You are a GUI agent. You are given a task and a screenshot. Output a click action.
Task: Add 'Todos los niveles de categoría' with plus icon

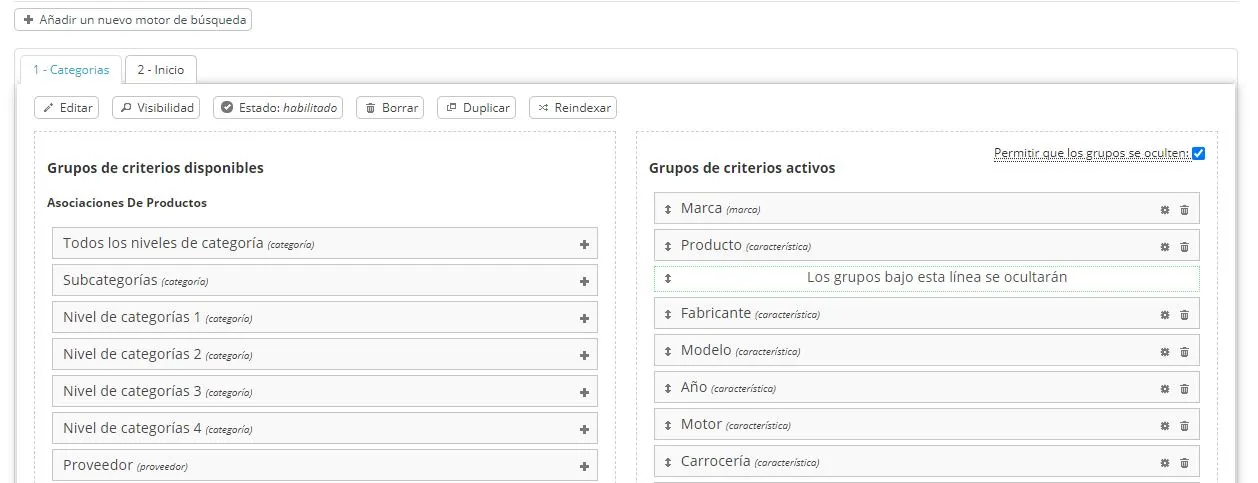[x=584, y=244]
